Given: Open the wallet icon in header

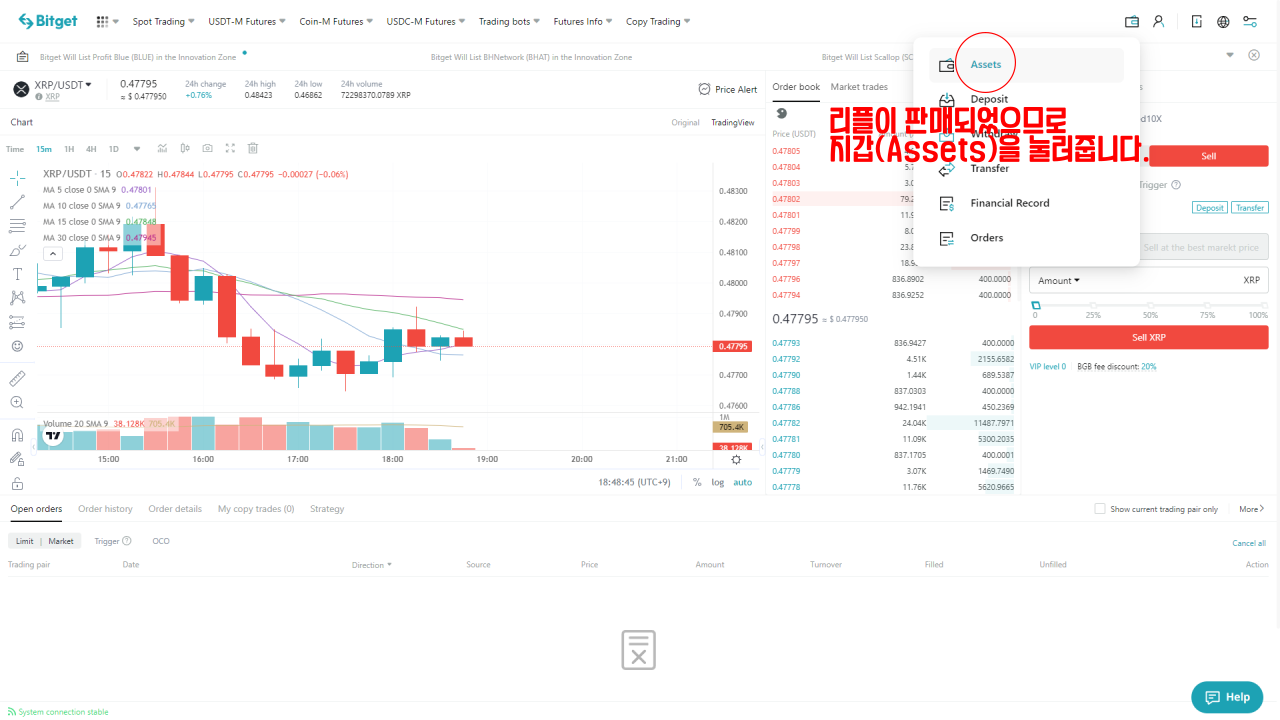Looking at the screenshot, I should pos(1132,21).
